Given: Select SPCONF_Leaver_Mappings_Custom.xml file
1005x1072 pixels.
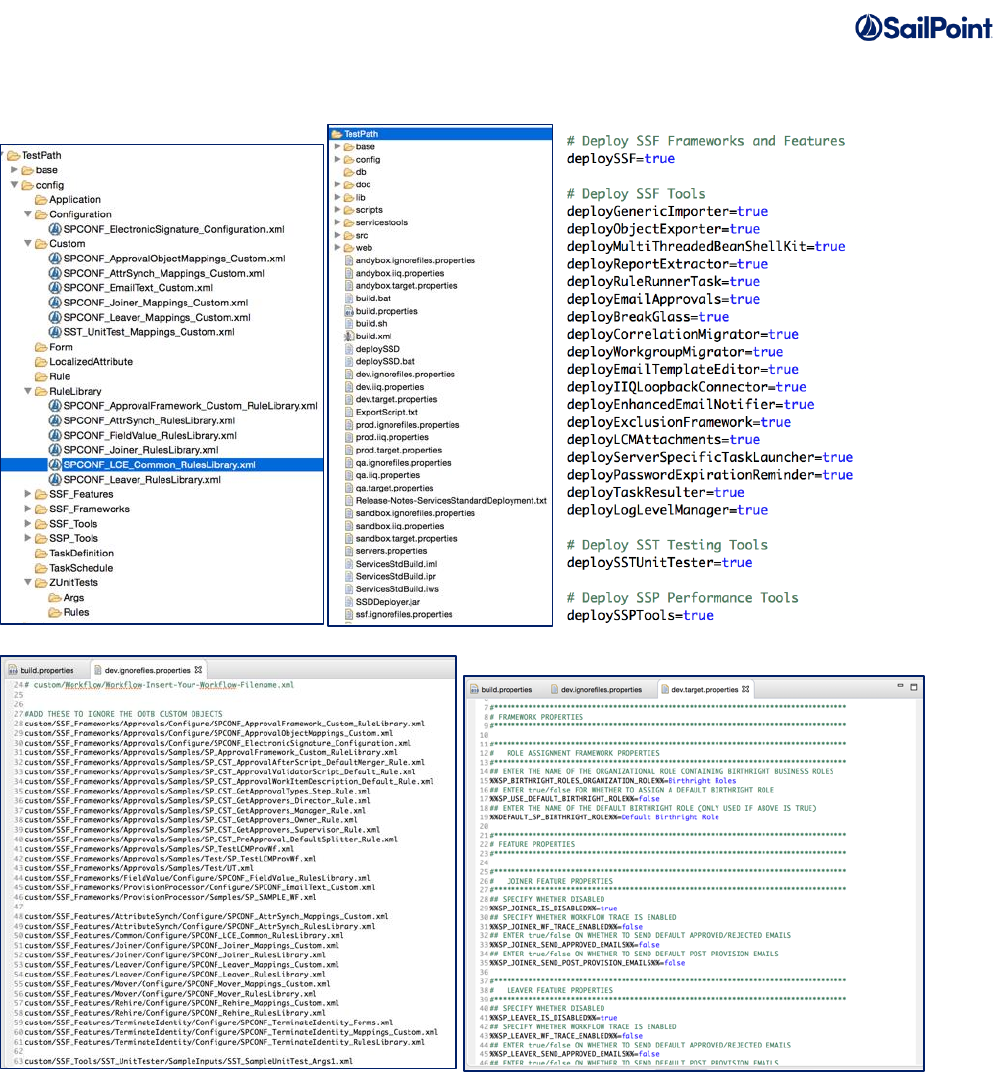Looking at the screenshot, I should click(x=157, y=318).
